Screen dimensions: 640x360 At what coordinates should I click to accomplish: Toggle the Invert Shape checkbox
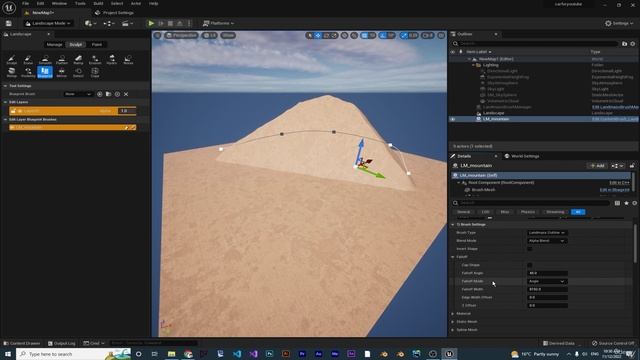(x=530, y=249)
